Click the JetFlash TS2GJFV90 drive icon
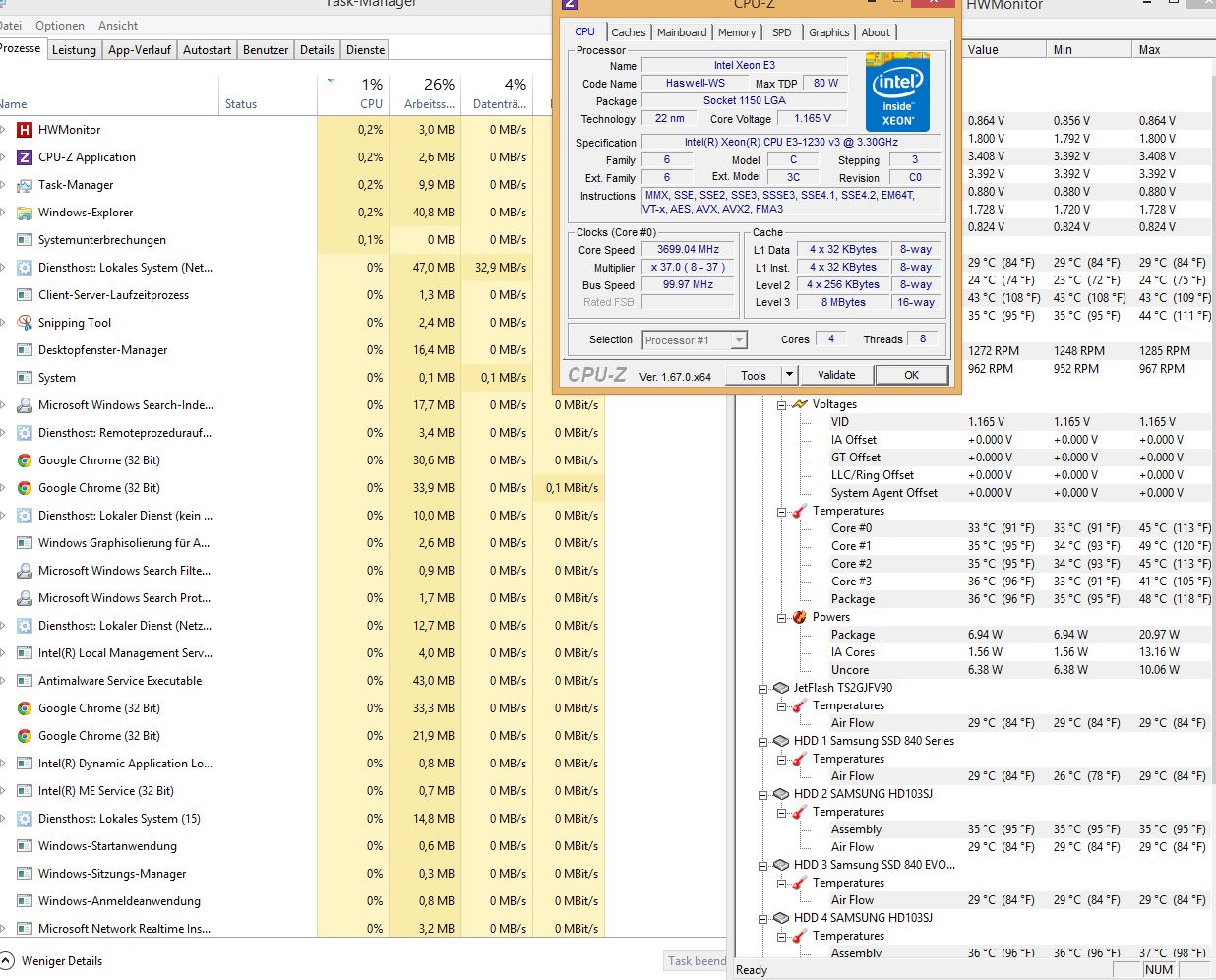This screenshot has height=980, width=1216. point(780,688)
